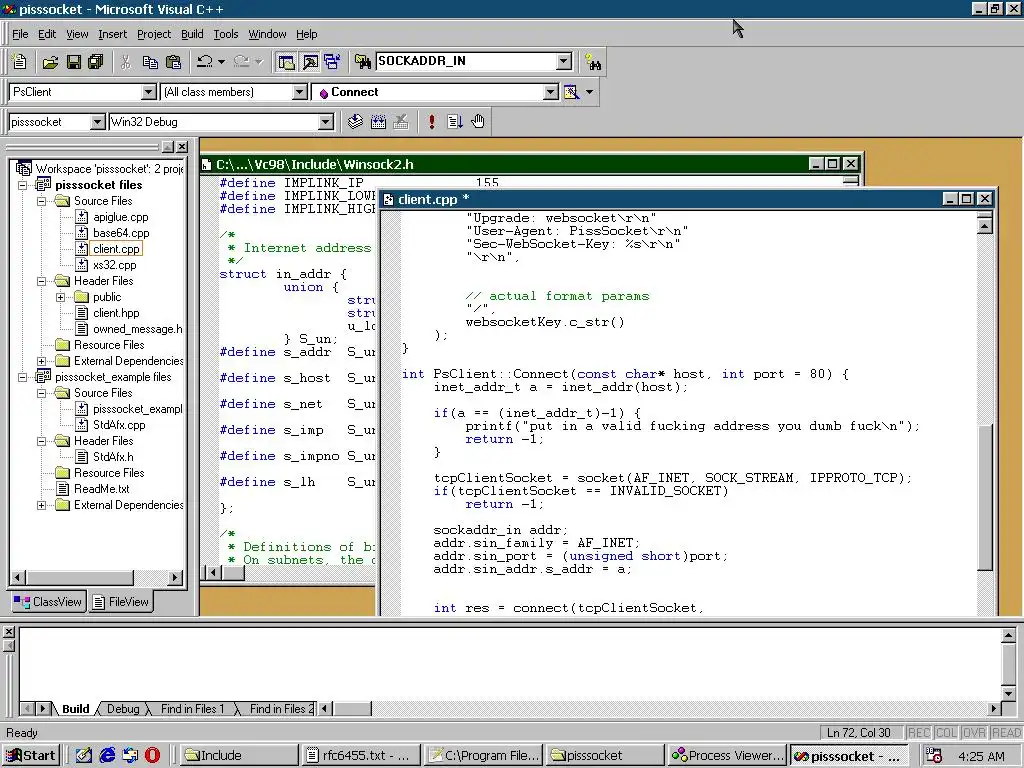
Task: Execute program with red exclamation icon
Action: click(432, 121)
